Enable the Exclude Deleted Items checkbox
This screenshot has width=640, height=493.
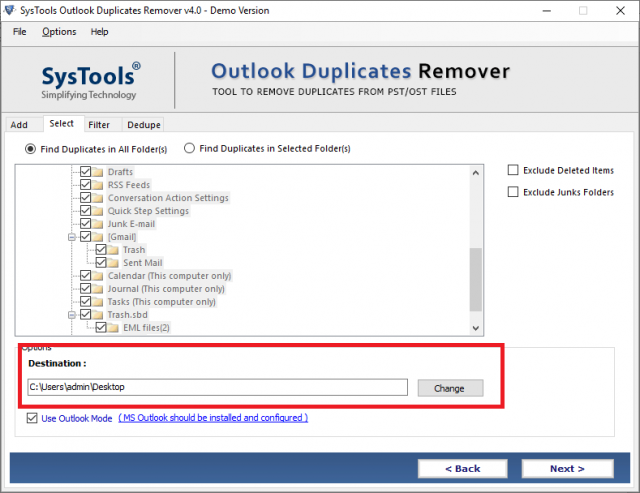tap(514, 170)
